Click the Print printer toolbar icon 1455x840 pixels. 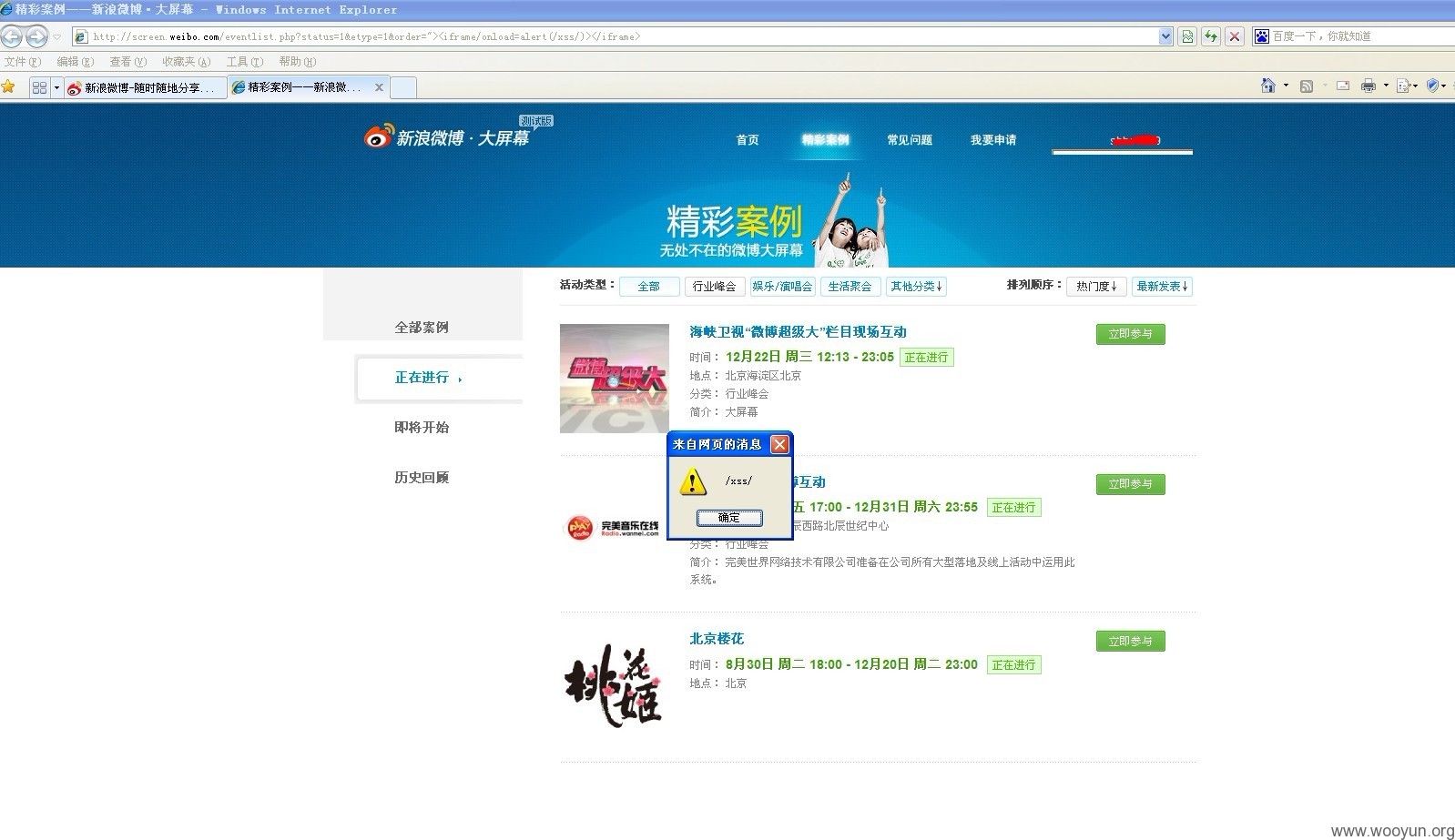pyautogui.click(x=1369, y=86)
